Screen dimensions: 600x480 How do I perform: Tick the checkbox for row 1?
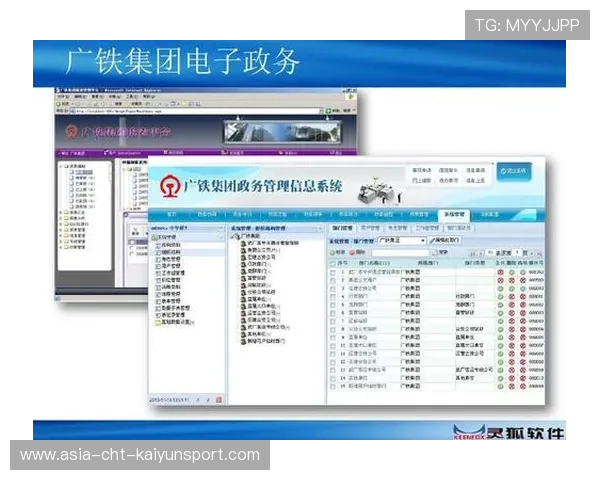(333, 272)
